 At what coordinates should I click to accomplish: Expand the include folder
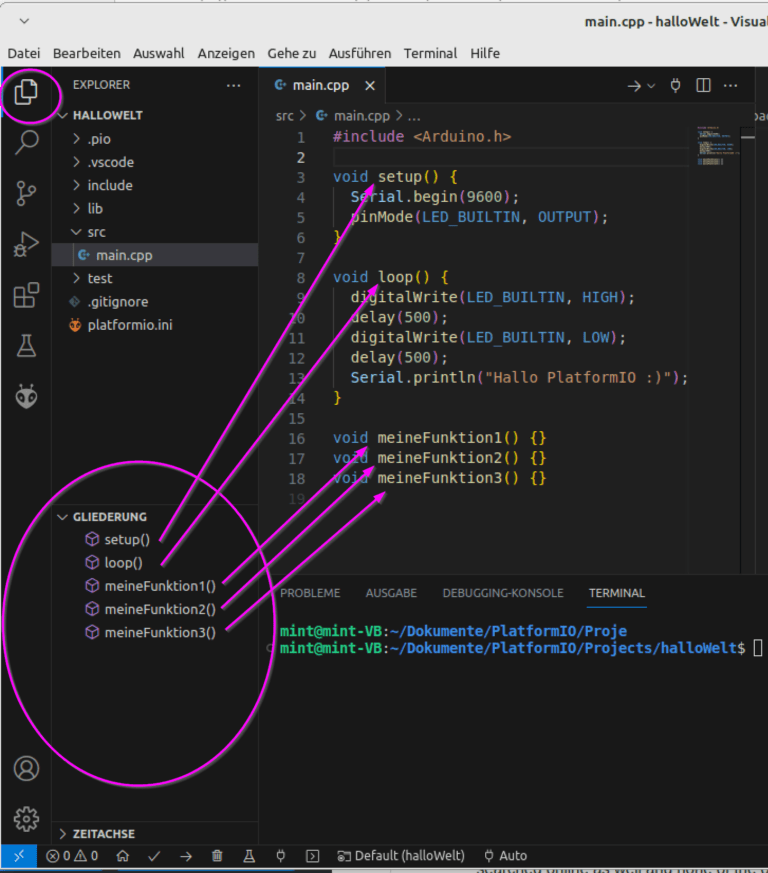coord(109,185)
